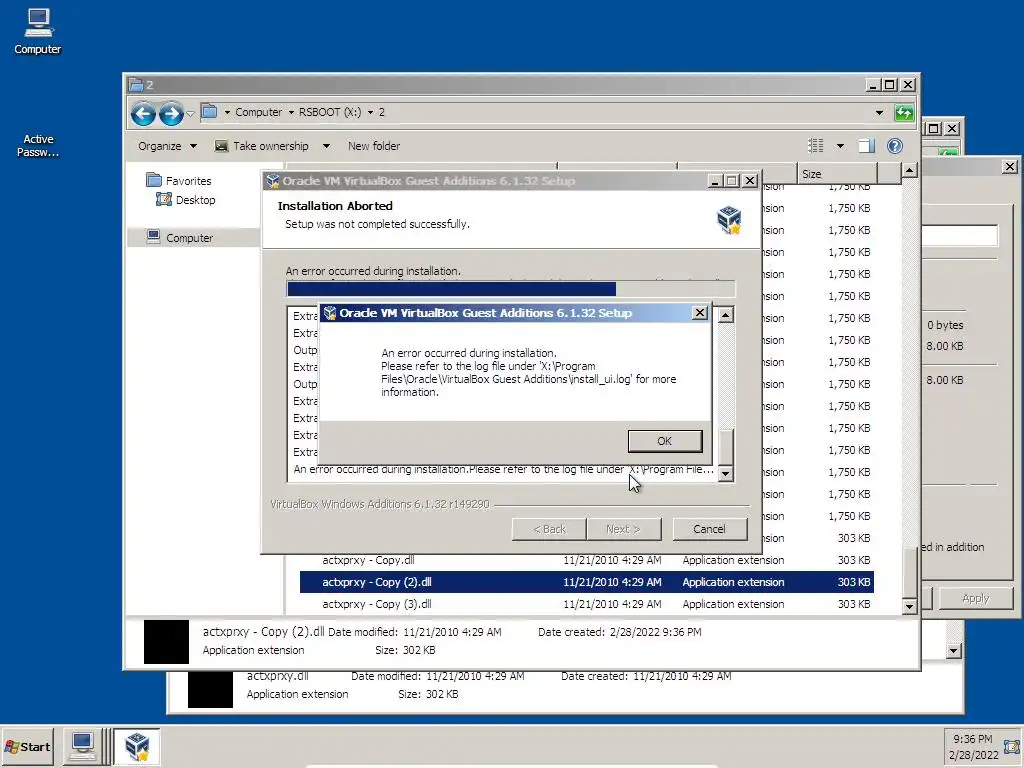Viewport: 1024px width, 768px height.
Task: Click the system tray icon beside clock
Action: pyautogui.click(x=1013, y=746)
